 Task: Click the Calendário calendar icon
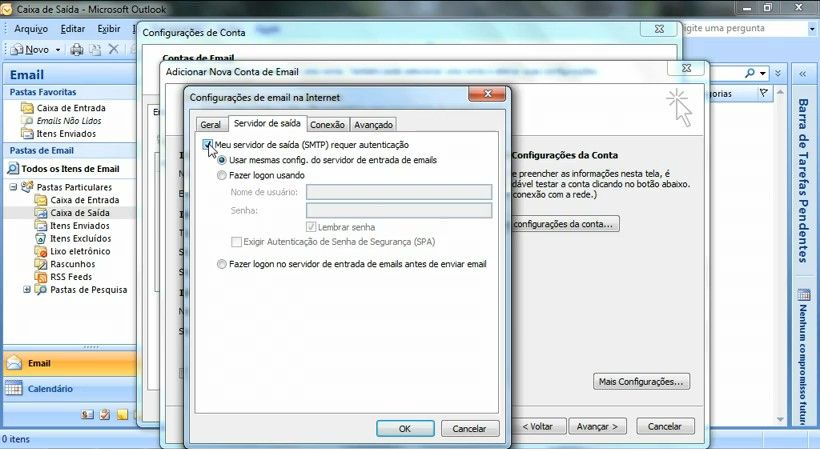14,389
